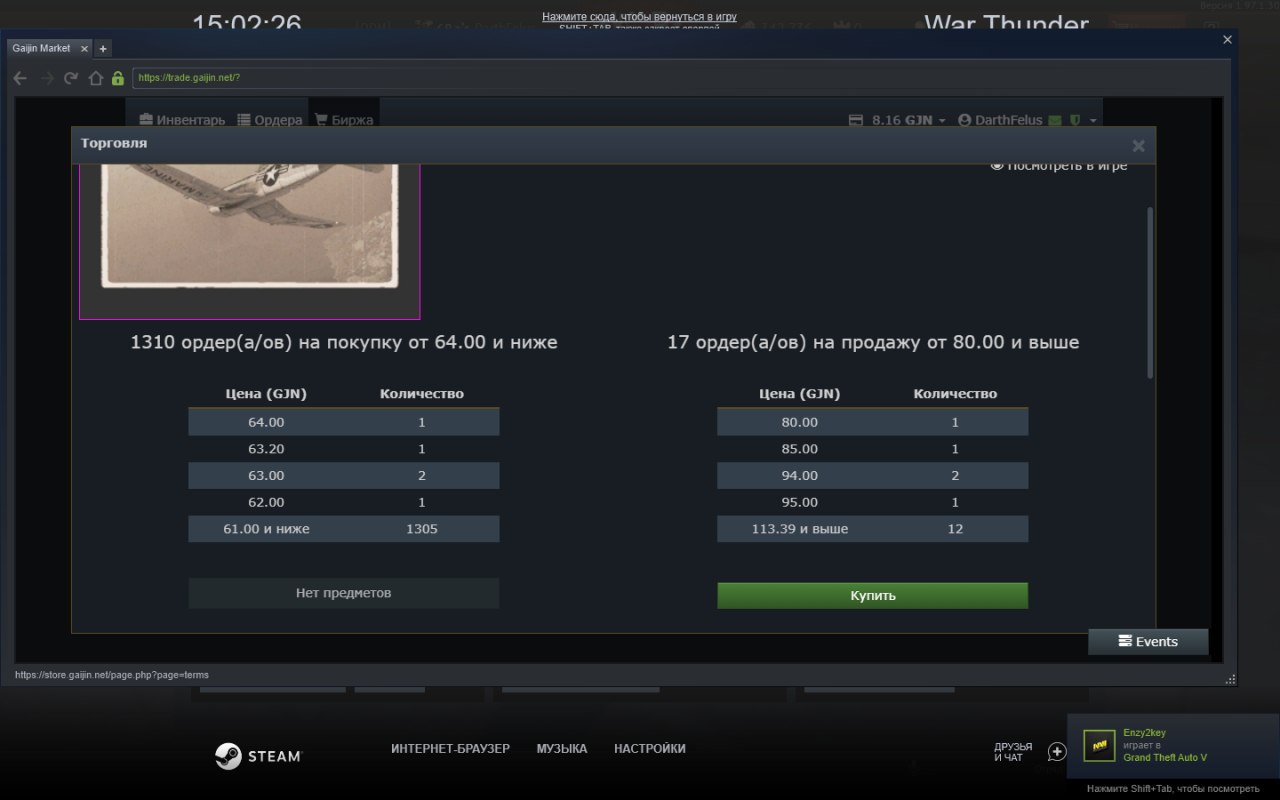1280x800 pixels.
Task: Click the Events list icon
Action: (x=1125, y=642)
